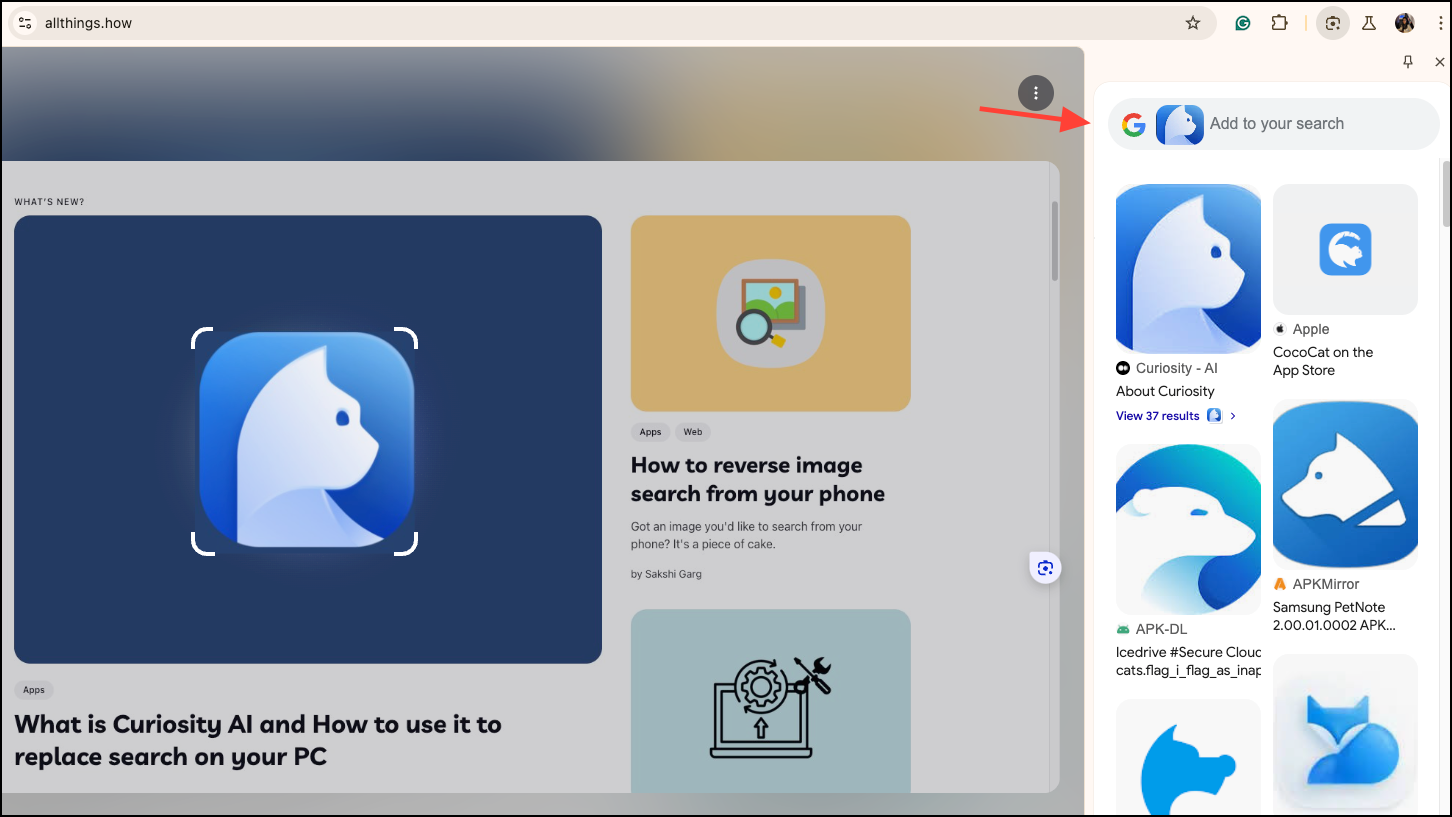
Task: Open the Samsung PetNote dog result image
Action: pyautogui.click(x=1345, y=484)
